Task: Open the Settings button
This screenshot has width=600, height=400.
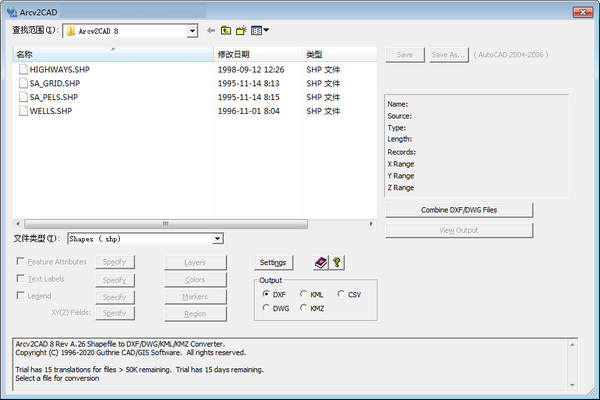Action: click(273, 263)
